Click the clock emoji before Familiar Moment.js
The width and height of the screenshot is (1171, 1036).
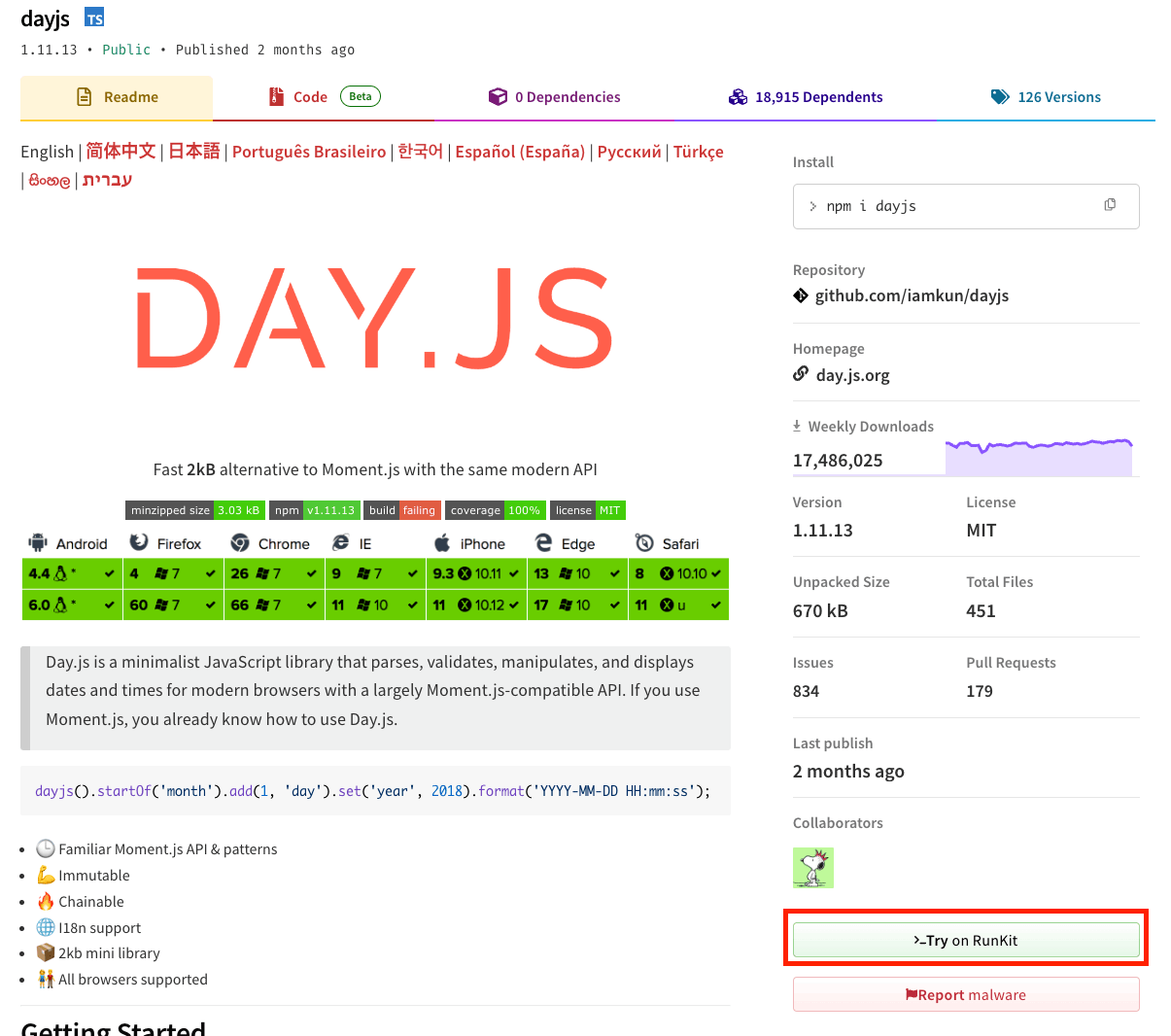46,848
